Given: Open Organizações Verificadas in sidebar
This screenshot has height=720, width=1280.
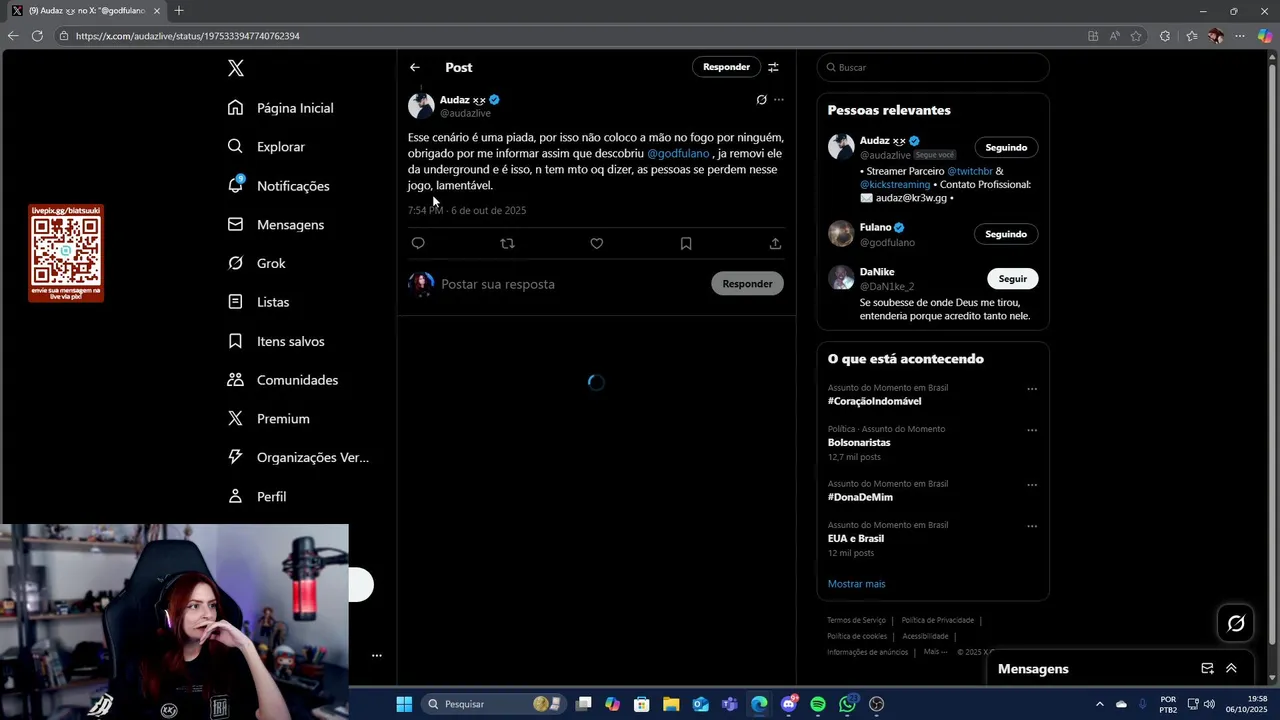Looking at the screenshot, I should [298, 457].
